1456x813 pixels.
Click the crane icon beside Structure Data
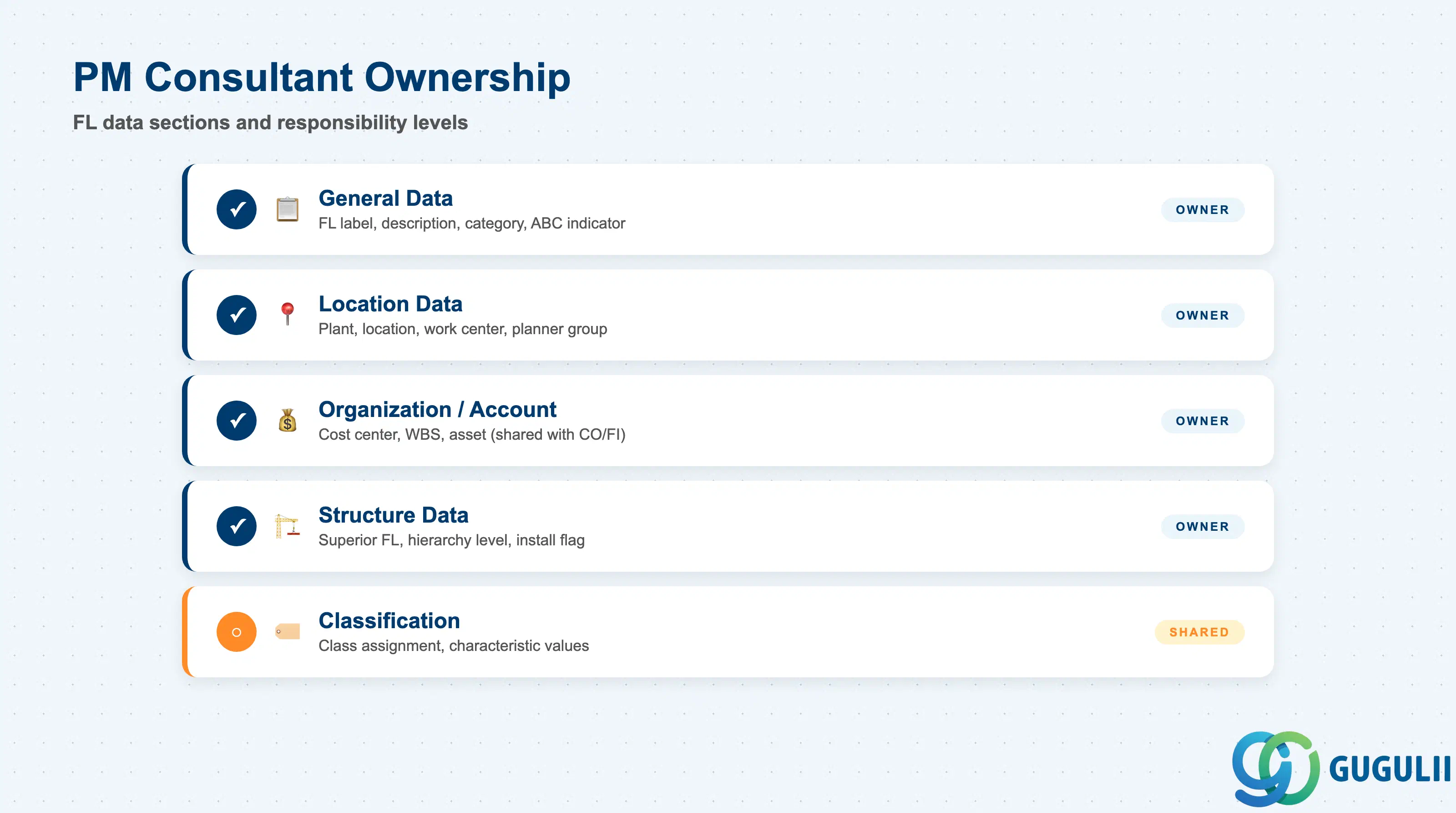tap(287, 526)
